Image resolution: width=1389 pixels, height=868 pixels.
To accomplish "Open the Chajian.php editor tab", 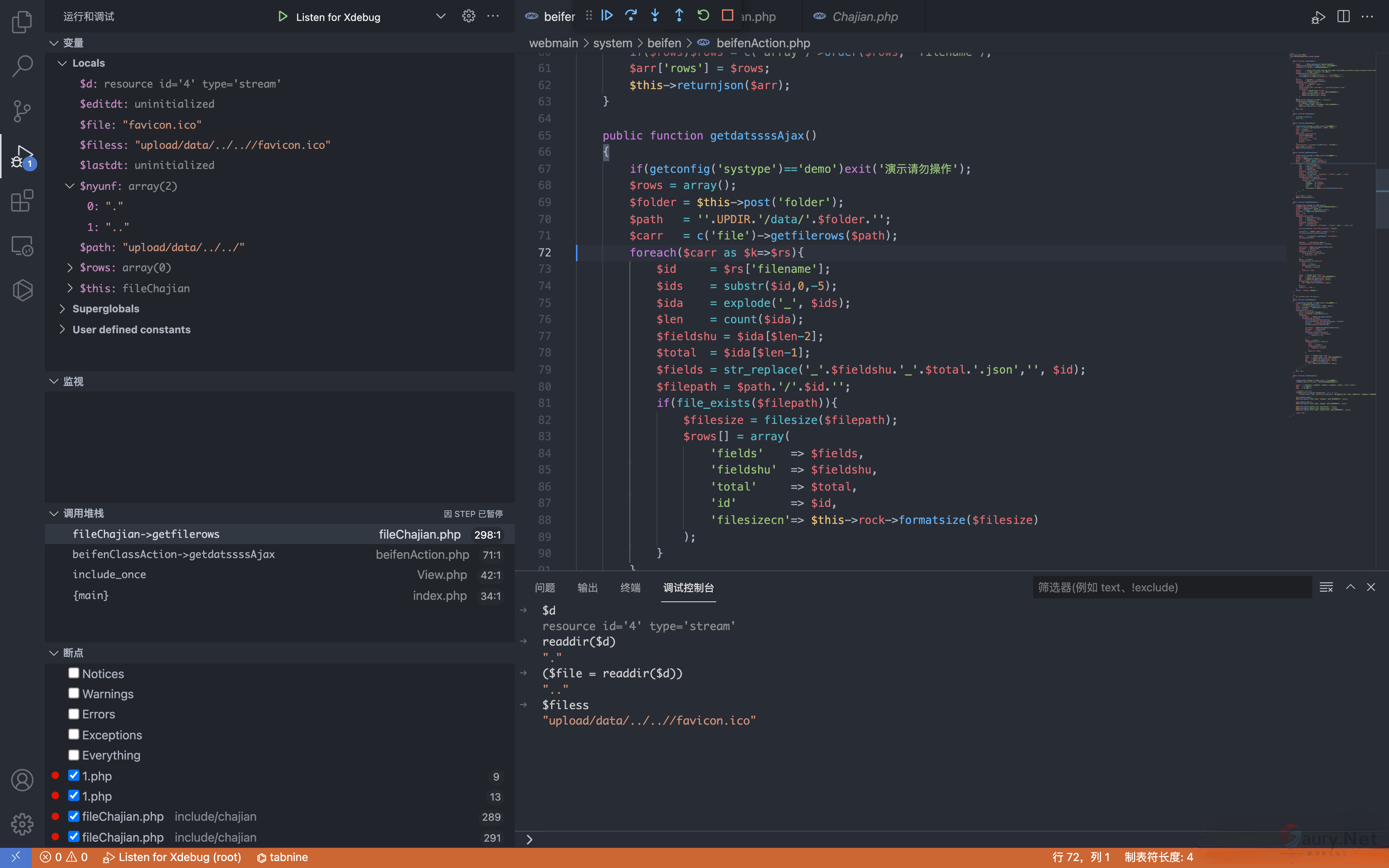I will point(864,17).
